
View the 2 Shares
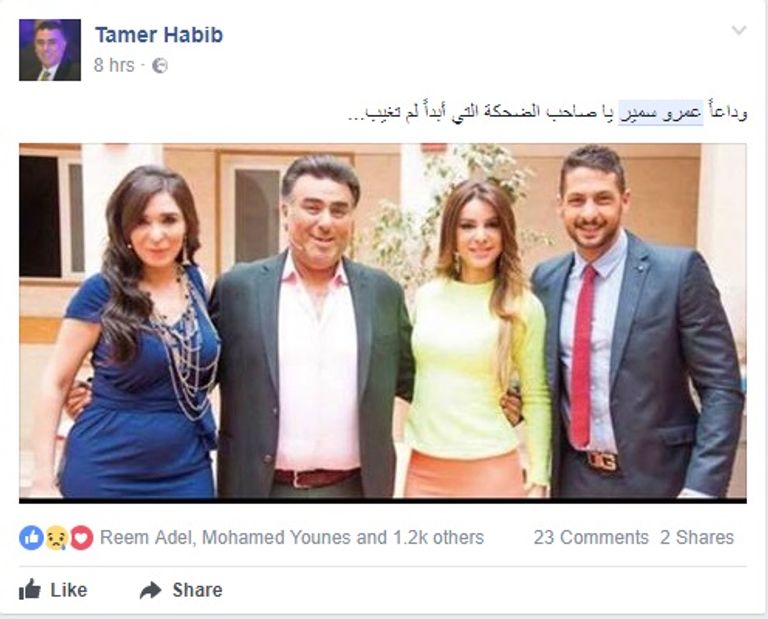(x=696, y=538)
